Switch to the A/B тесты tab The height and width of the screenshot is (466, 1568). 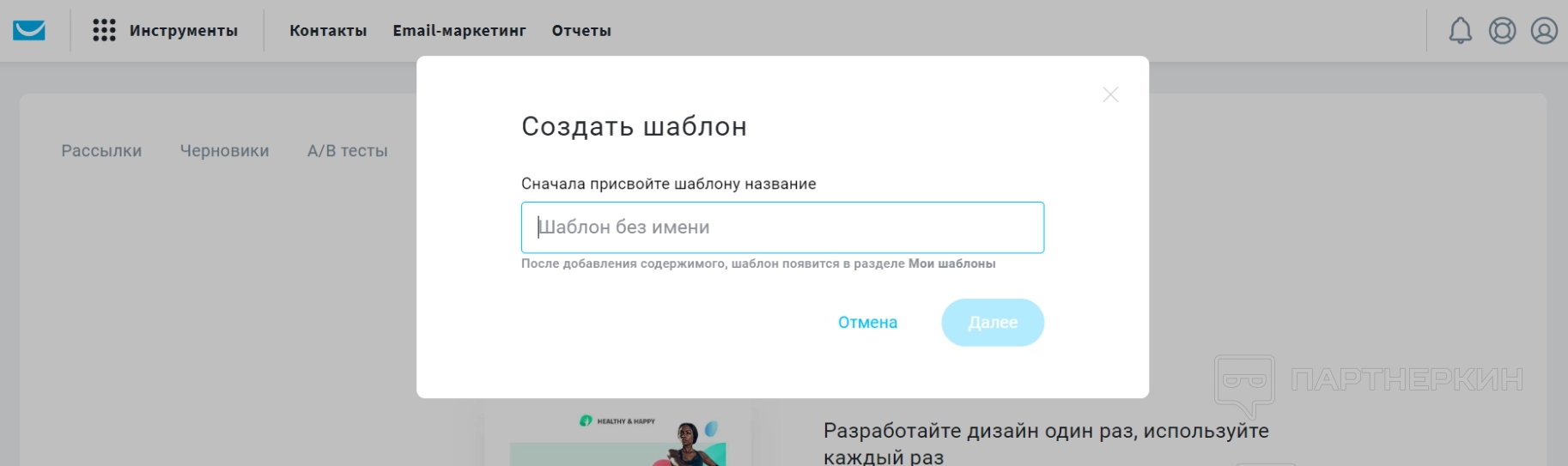coord(348,151)
